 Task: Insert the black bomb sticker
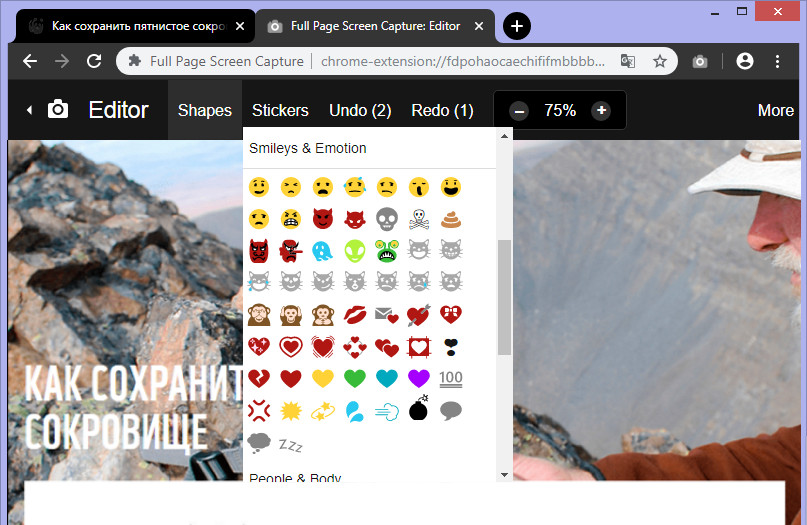(418, 409)
